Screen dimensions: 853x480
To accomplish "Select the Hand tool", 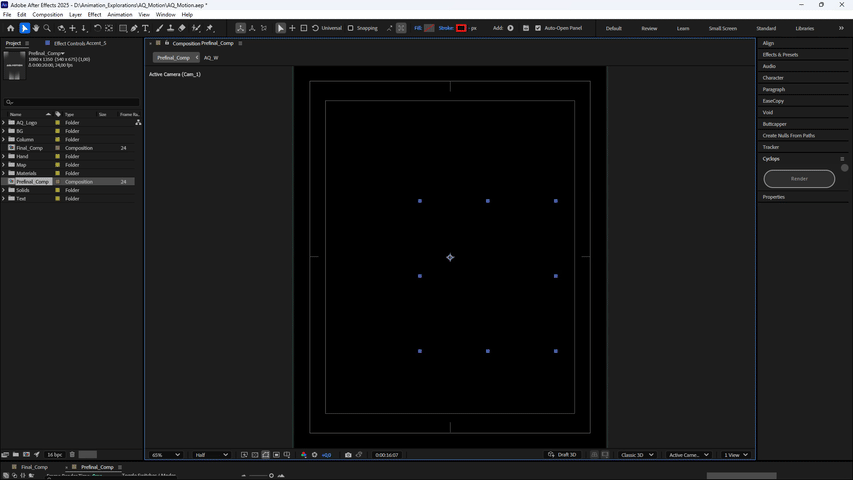I will [x=36, y=28].
